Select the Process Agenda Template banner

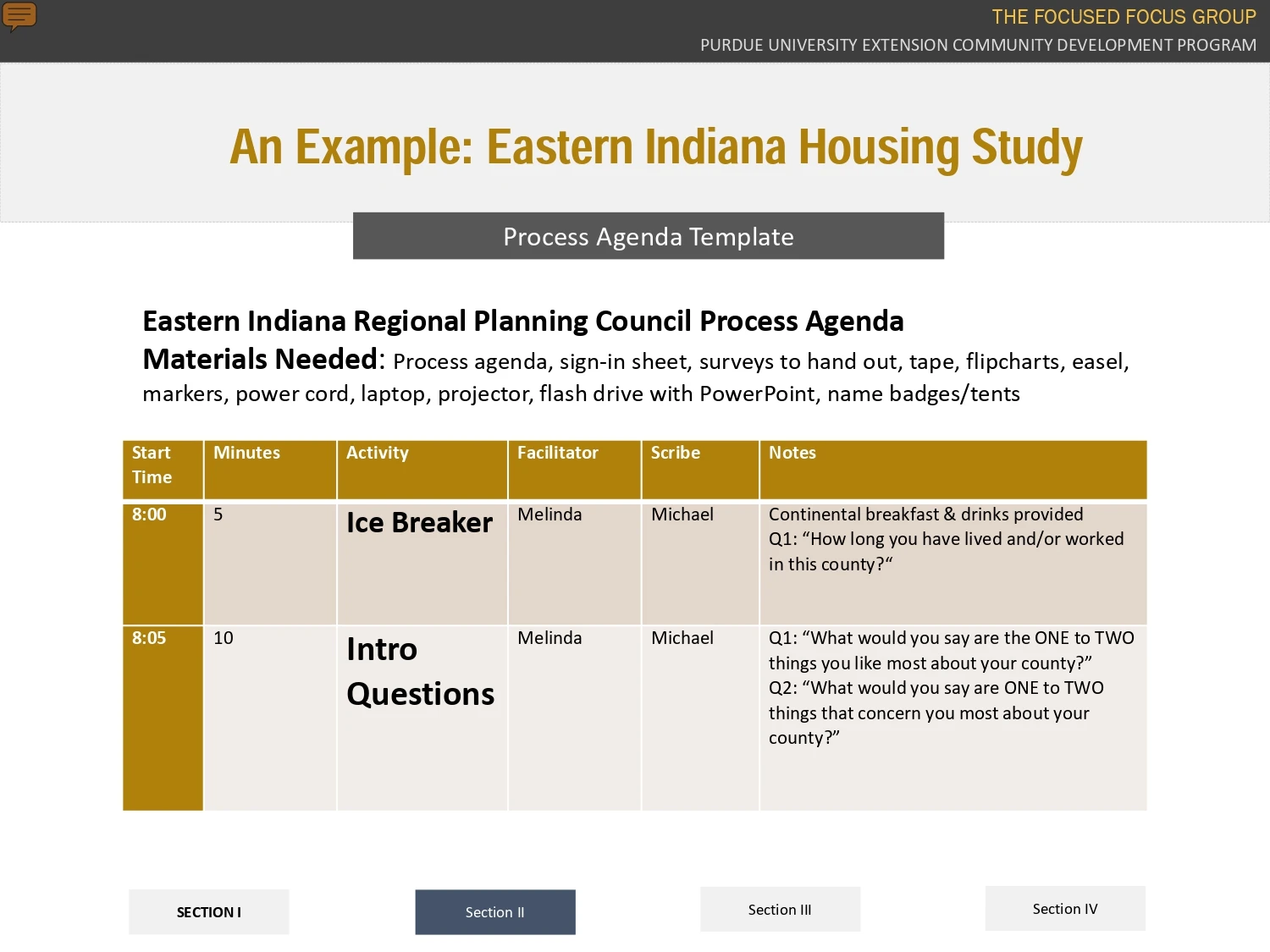pos(649,236)
